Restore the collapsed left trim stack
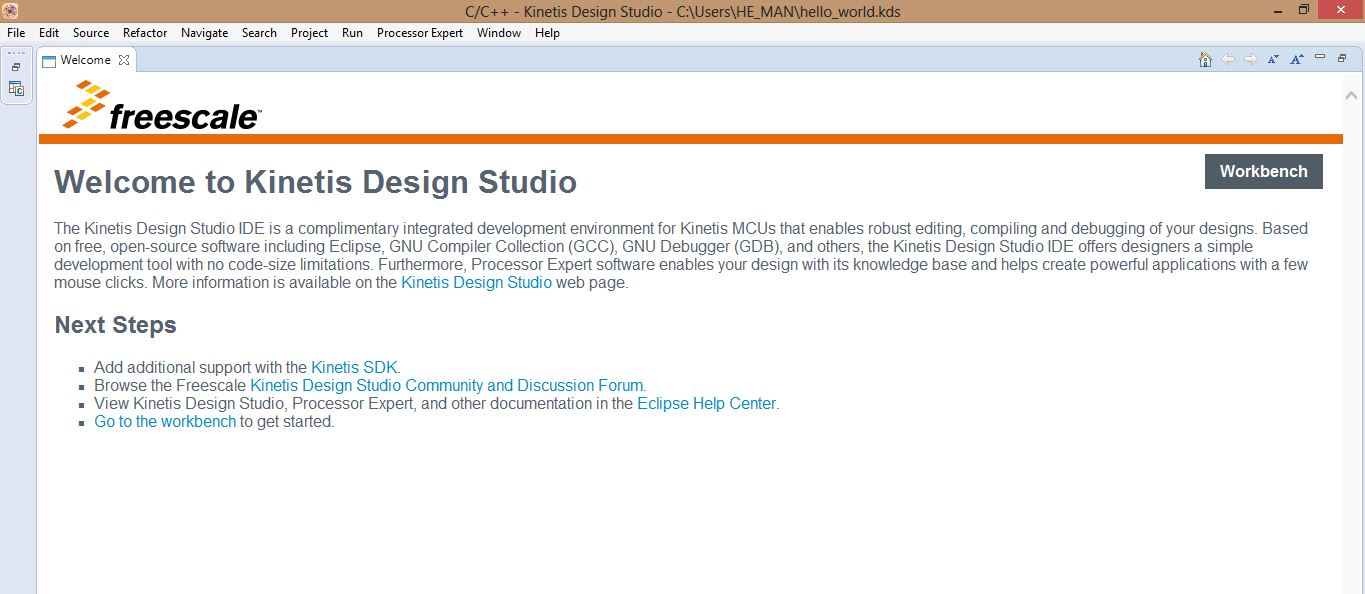1365x594 pixels. [x=16, y=67]
